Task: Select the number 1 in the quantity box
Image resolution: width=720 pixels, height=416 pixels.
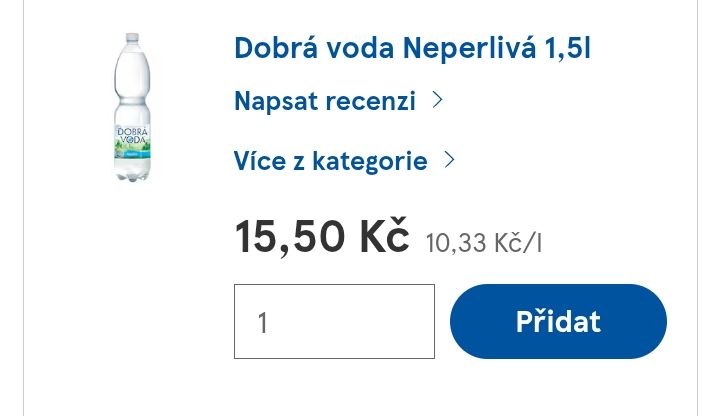Action: (263, 322)
